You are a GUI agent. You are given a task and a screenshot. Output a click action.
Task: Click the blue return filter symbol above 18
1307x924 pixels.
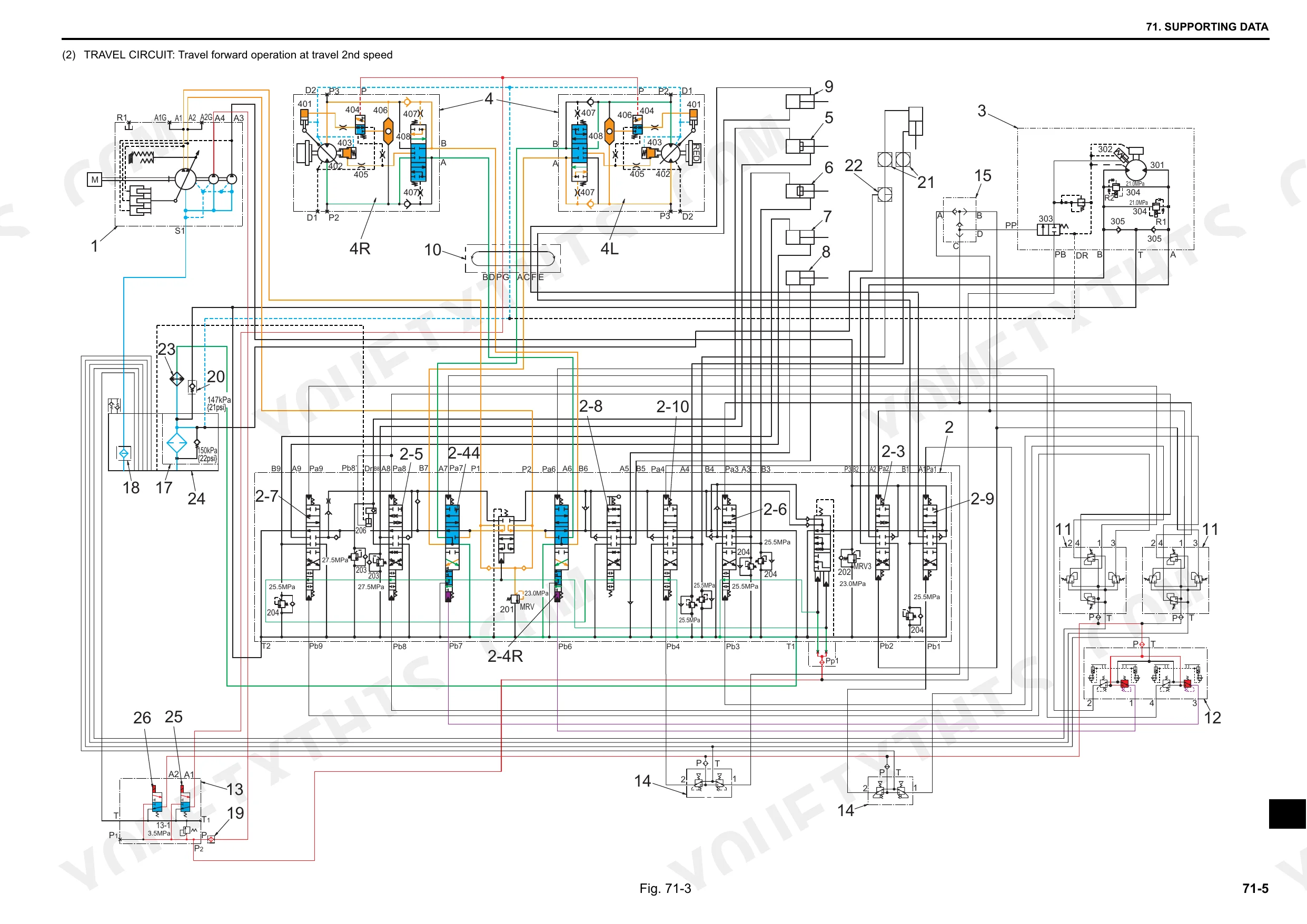click(x=124, y=453)
